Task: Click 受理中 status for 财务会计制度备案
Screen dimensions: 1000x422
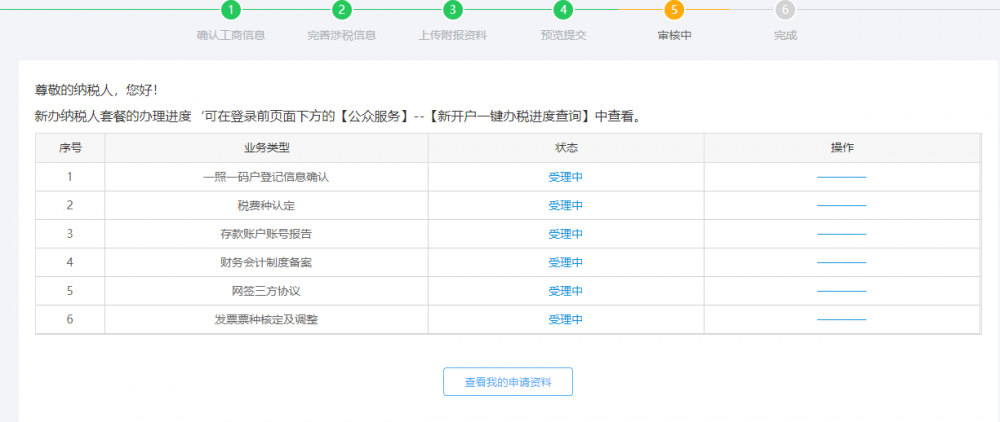Action: (565, 262)
